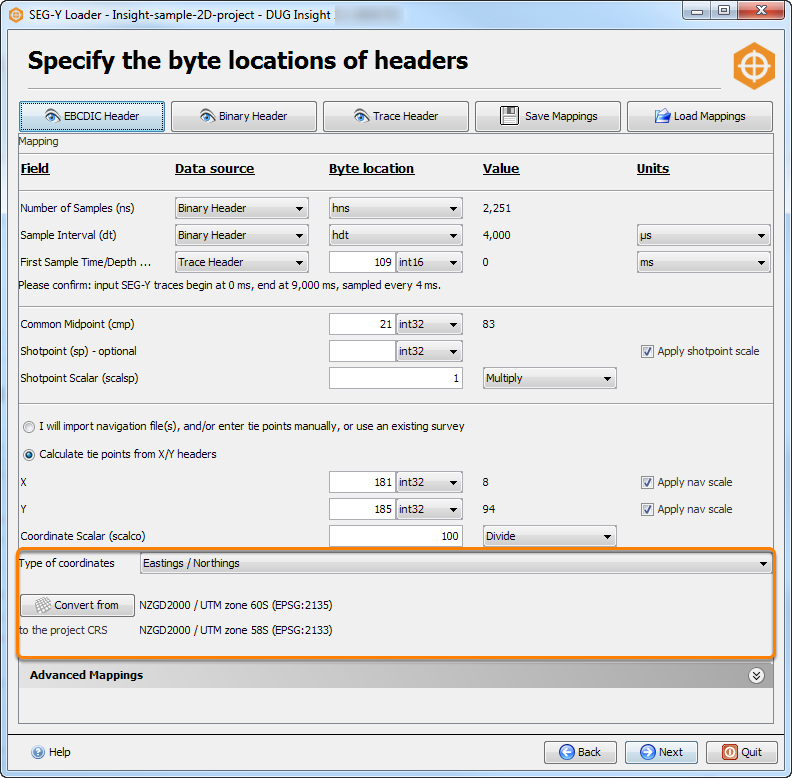This screenshot has width=792, height=778.
Task: Click Convert from CRS button
Action: tap(77, 605)
